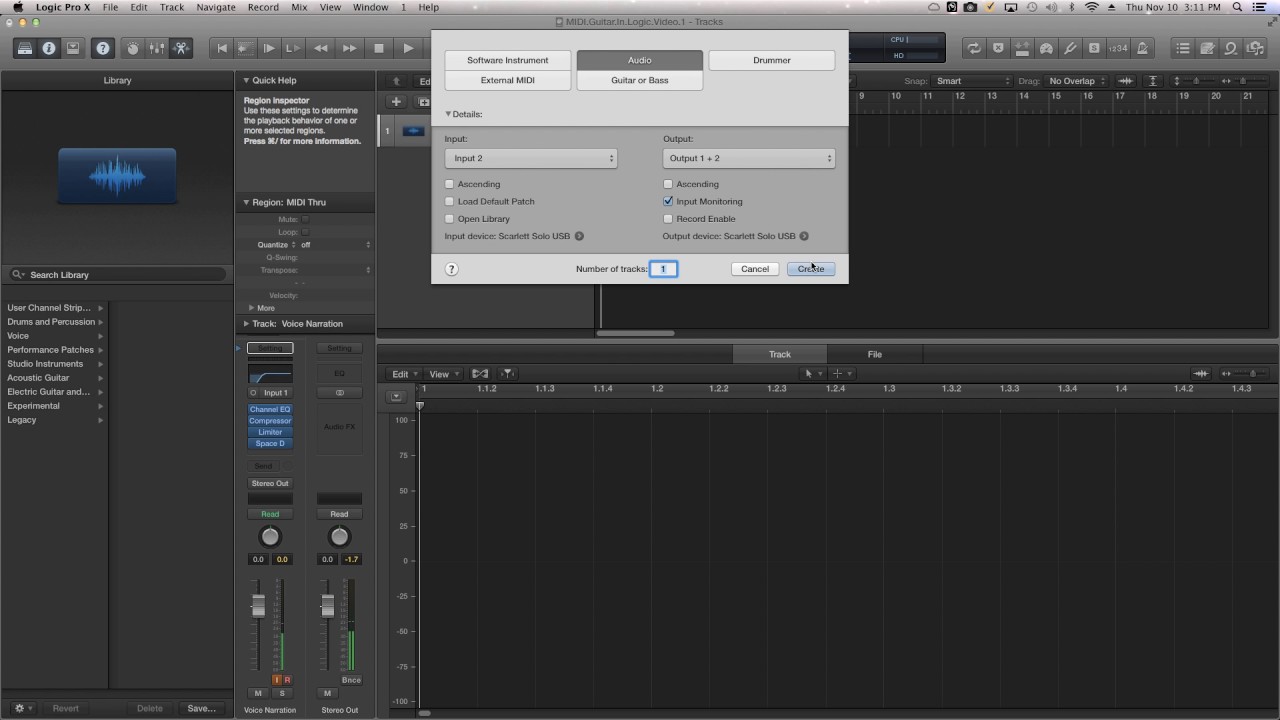Open the Mix menu
This screenshot has width=1280, height=720.
(x=299, y=7)
